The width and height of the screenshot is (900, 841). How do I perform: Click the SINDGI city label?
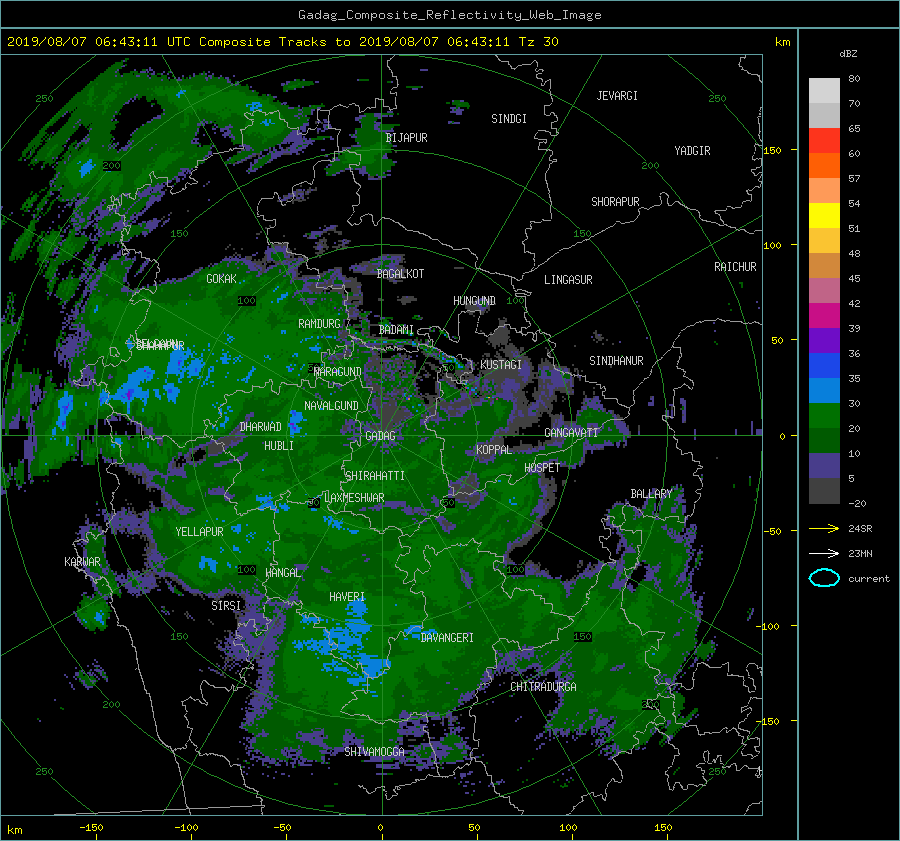coord(509,119)
